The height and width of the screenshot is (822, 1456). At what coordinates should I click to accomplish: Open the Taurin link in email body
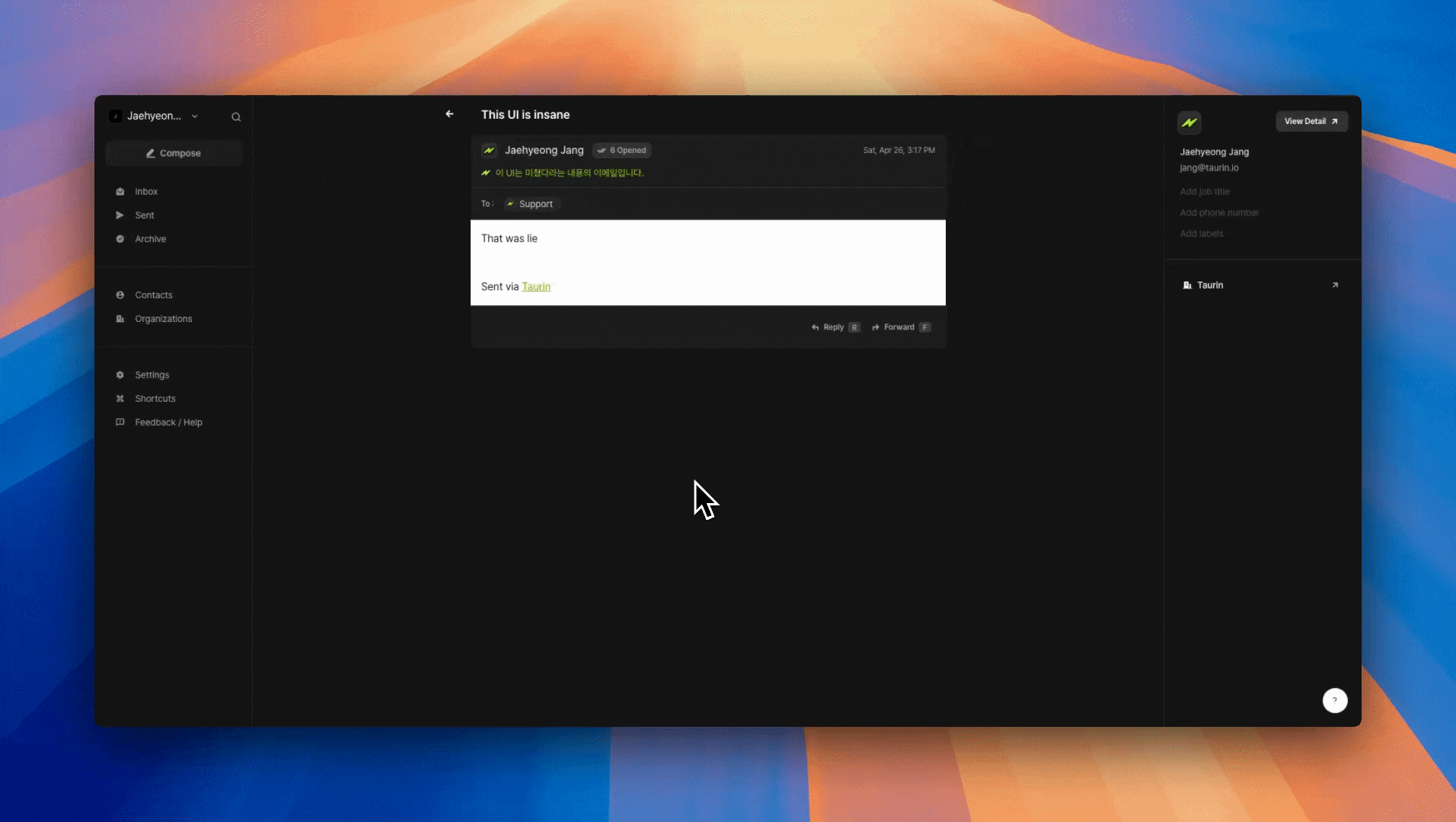536,287
